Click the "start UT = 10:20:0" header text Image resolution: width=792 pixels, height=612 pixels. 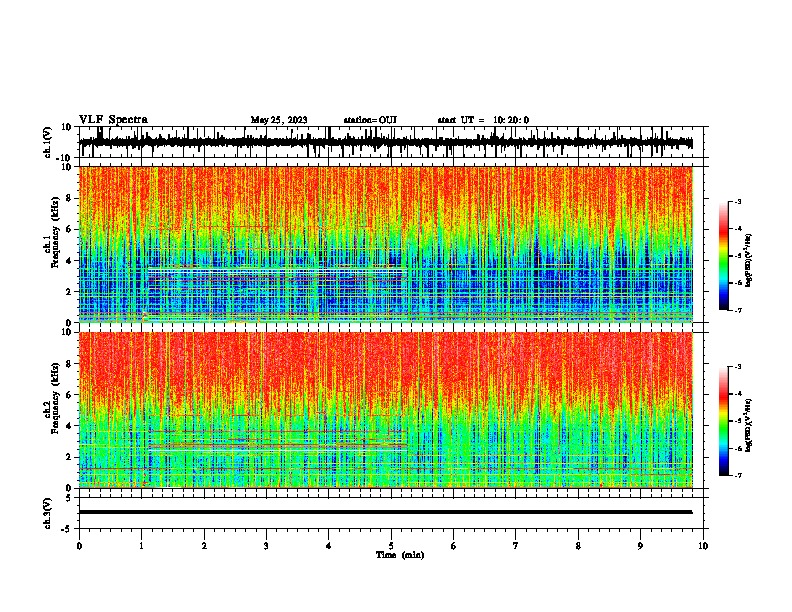tap(483, 120)
